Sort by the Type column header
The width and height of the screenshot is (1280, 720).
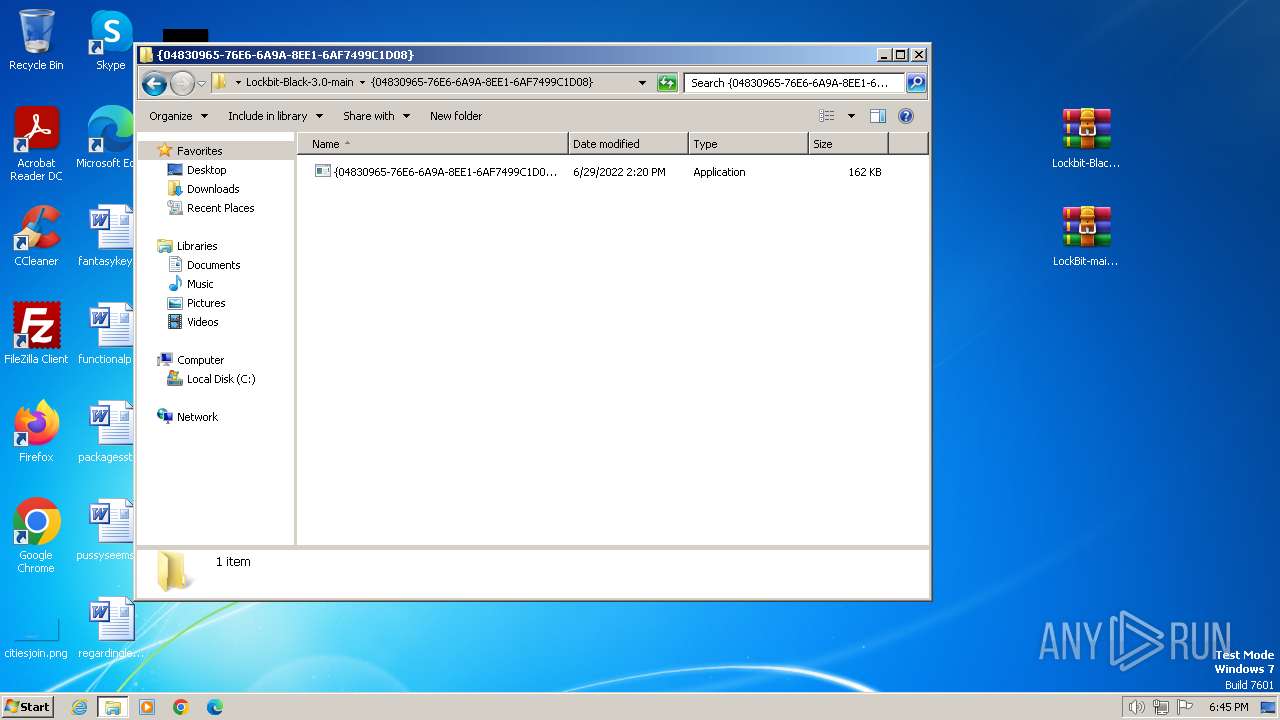pyautogui.click(x=748, y=144)
